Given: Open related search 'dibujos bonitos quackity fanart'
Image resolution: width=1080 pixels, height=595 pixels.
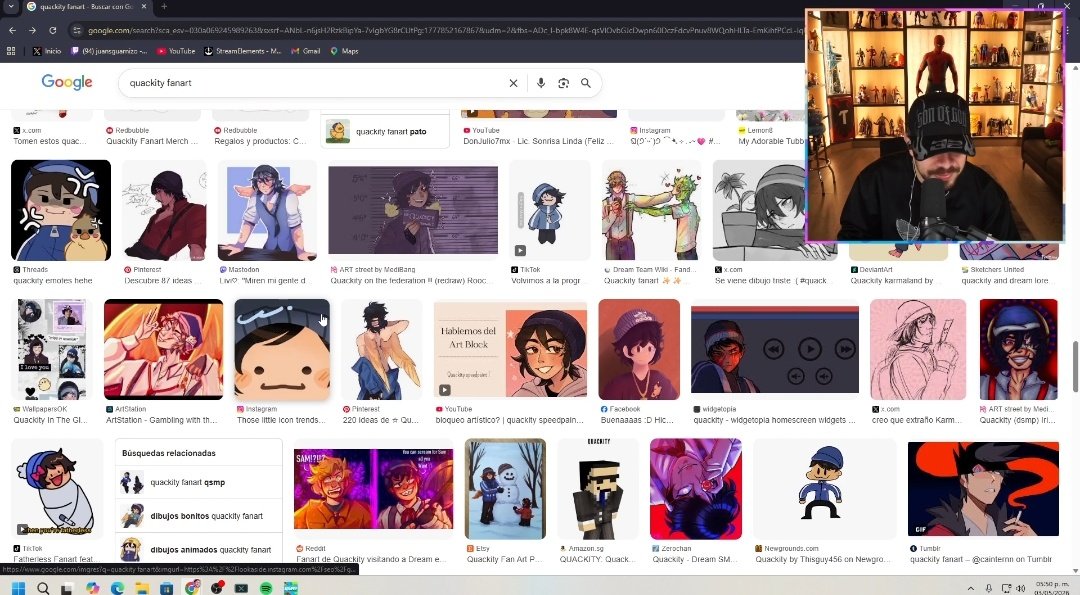Looking at the screenshot, I should (x=199, y=516).
